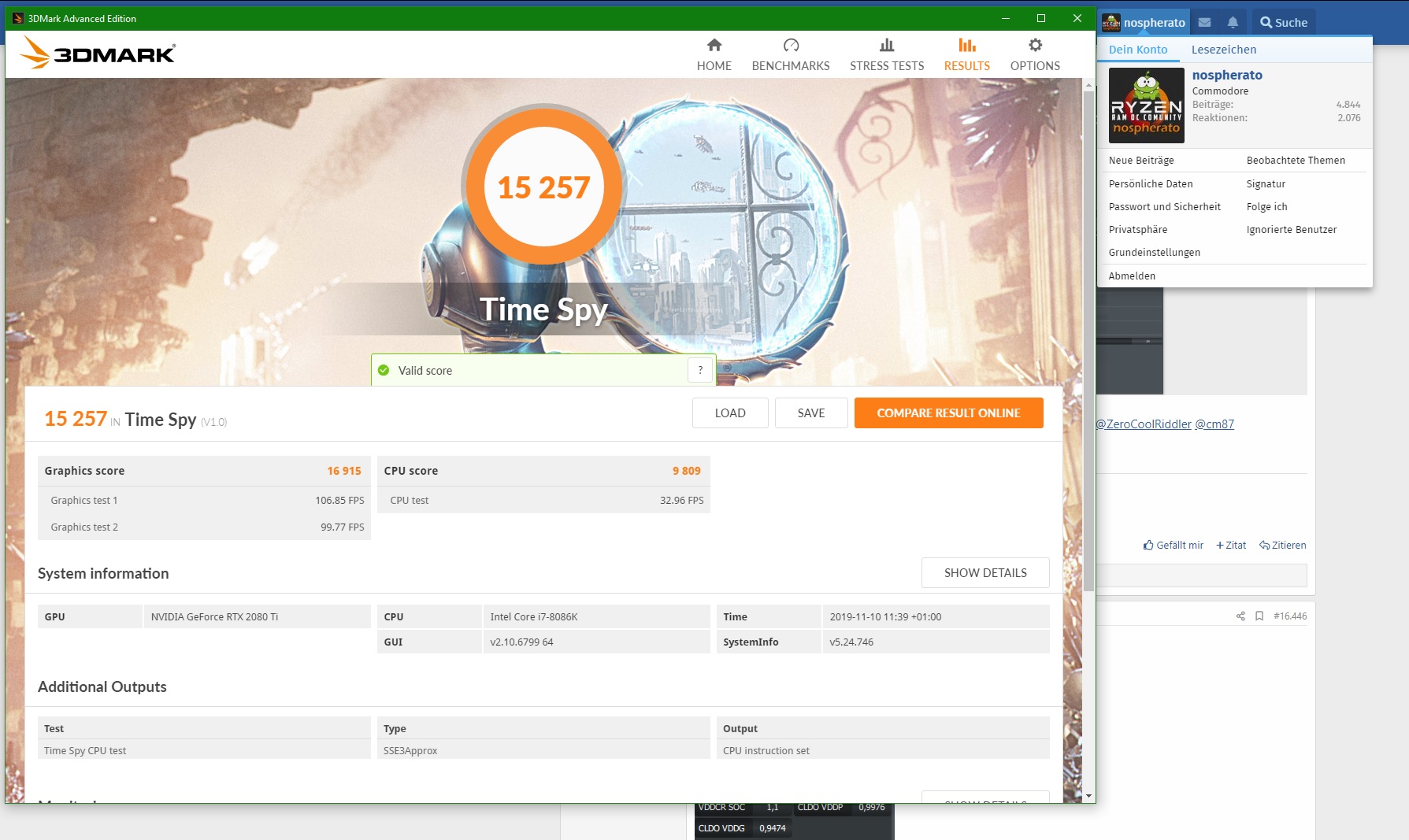Open Beobachtete Themen menu entry
Image resolution: width=1409 pixels, height=840 pixels.
(x=1296, y=160)
